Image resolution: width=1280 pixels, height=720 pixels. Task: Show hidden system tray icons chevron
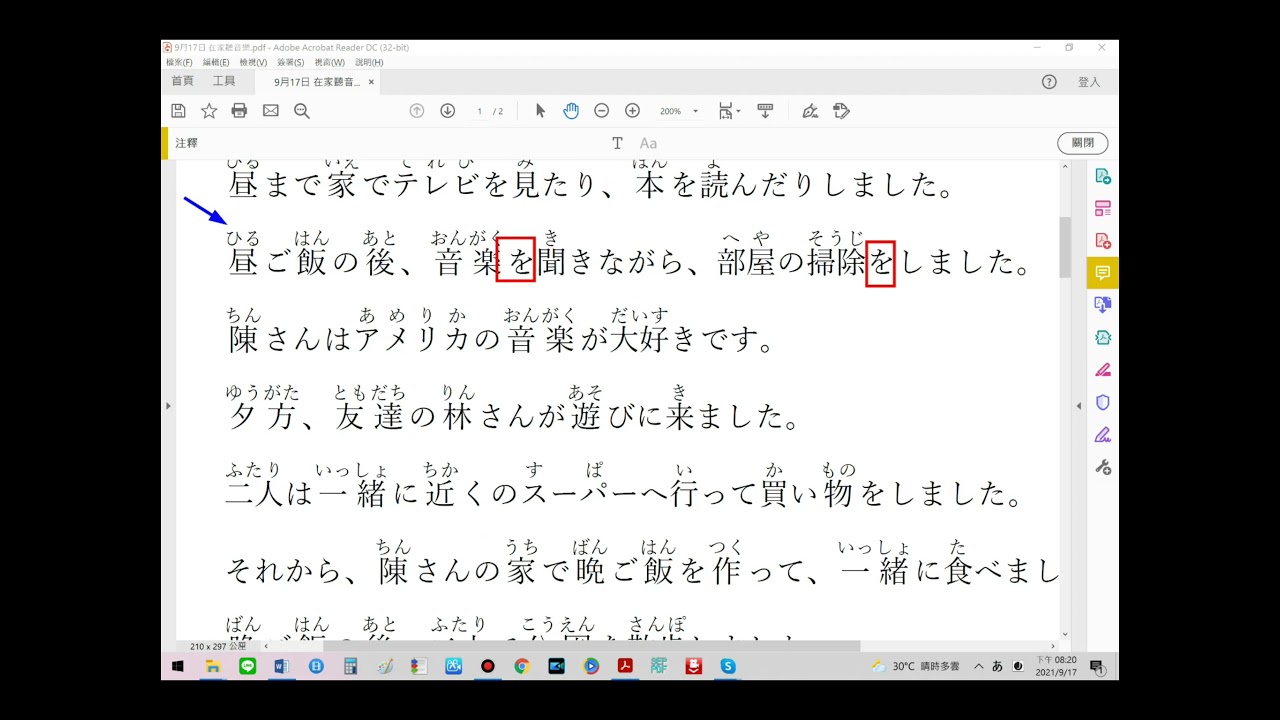click(978, 666)
